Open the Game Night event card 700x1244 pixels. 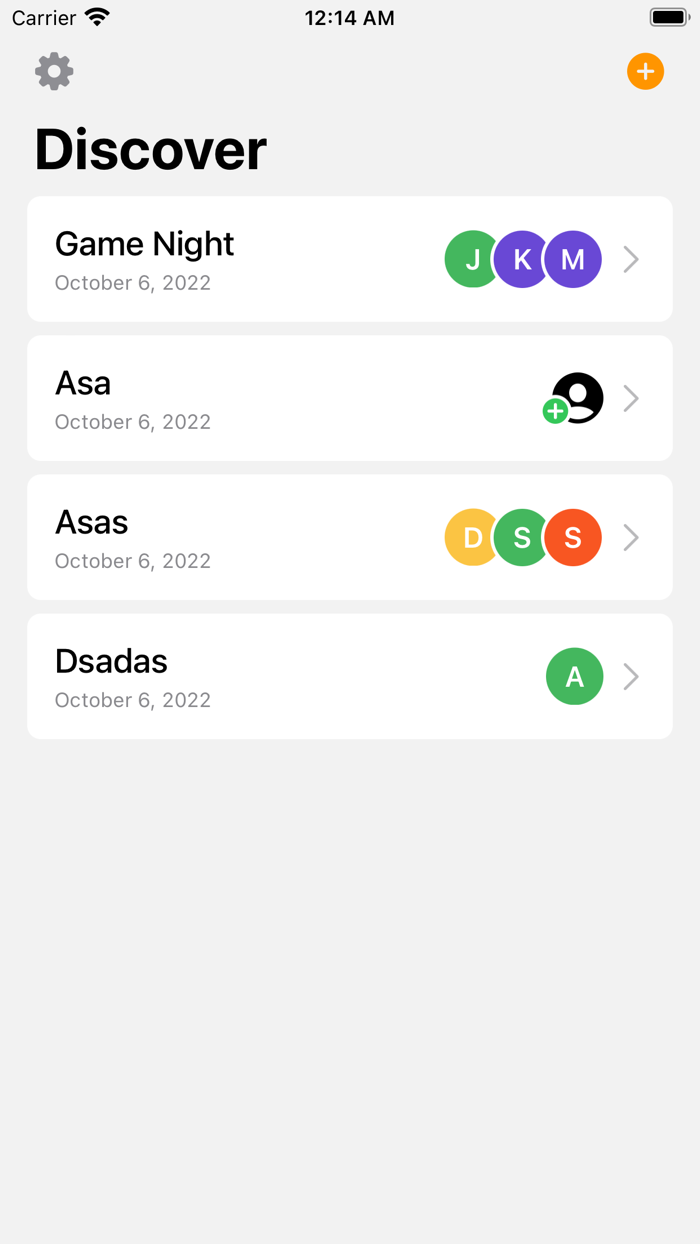coord(250,259)
